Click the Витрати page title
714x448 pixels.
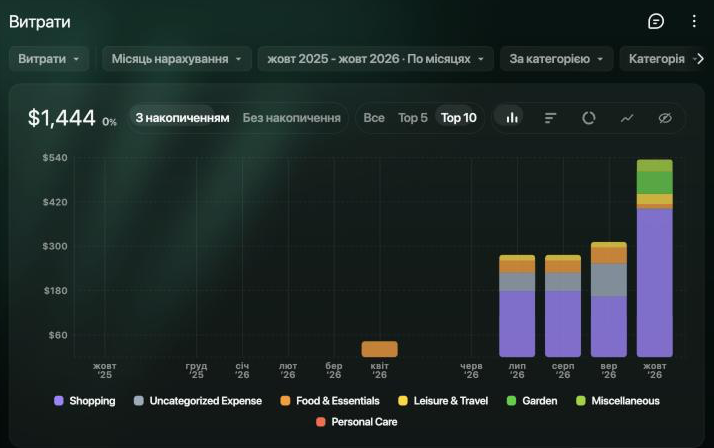pos(40,21)
